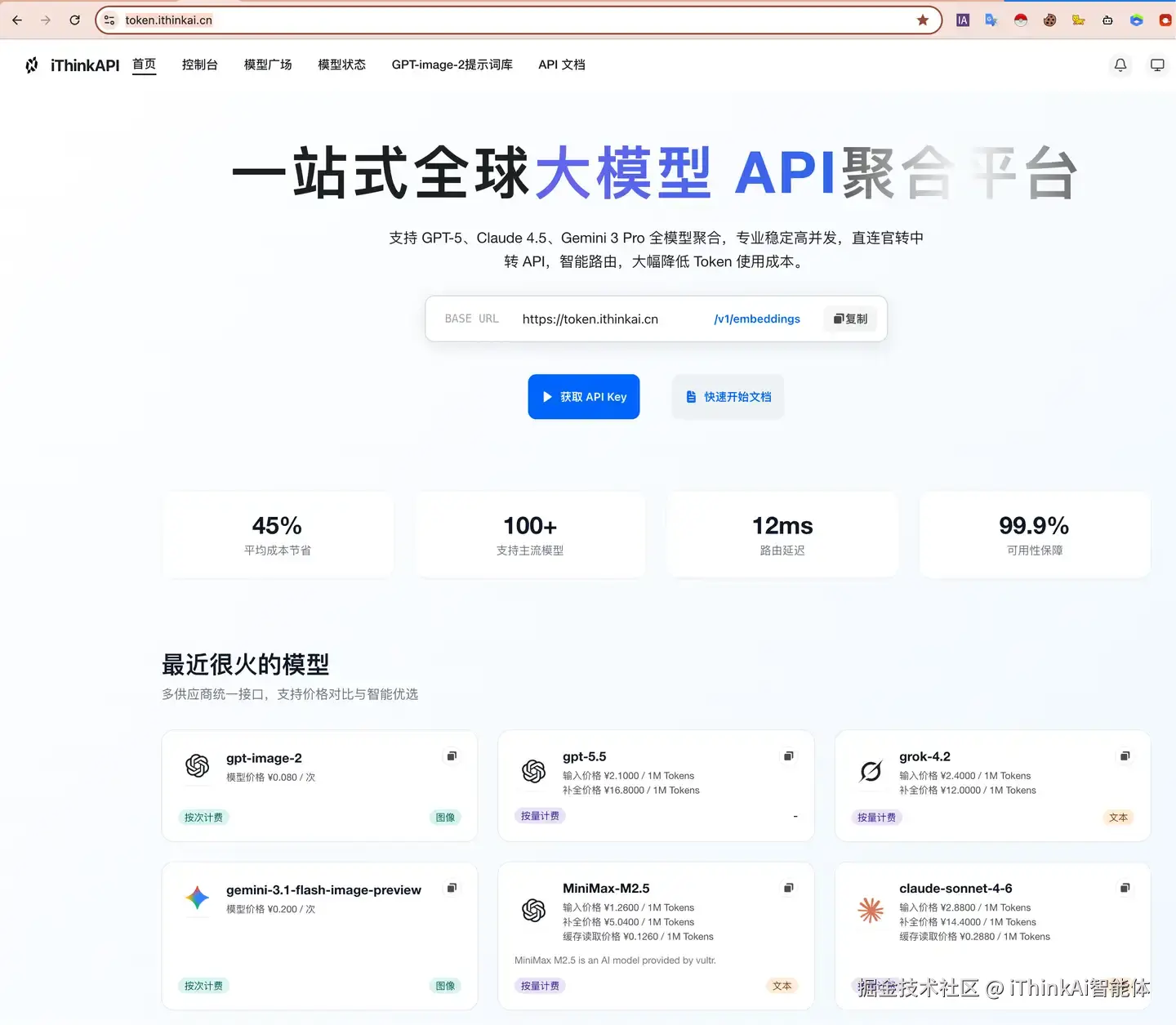Click 按次计费 tag on gemini card
The width and height of the screenshot is (1176, 1025).
[203, 986]
